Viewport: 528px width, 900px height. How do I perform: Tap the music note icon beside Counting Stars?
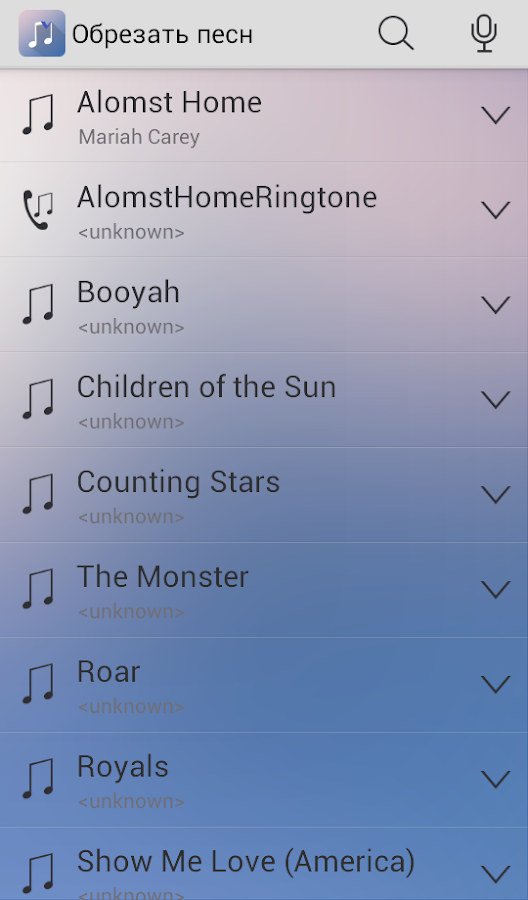pyautogui.click(x=38, y=494)
